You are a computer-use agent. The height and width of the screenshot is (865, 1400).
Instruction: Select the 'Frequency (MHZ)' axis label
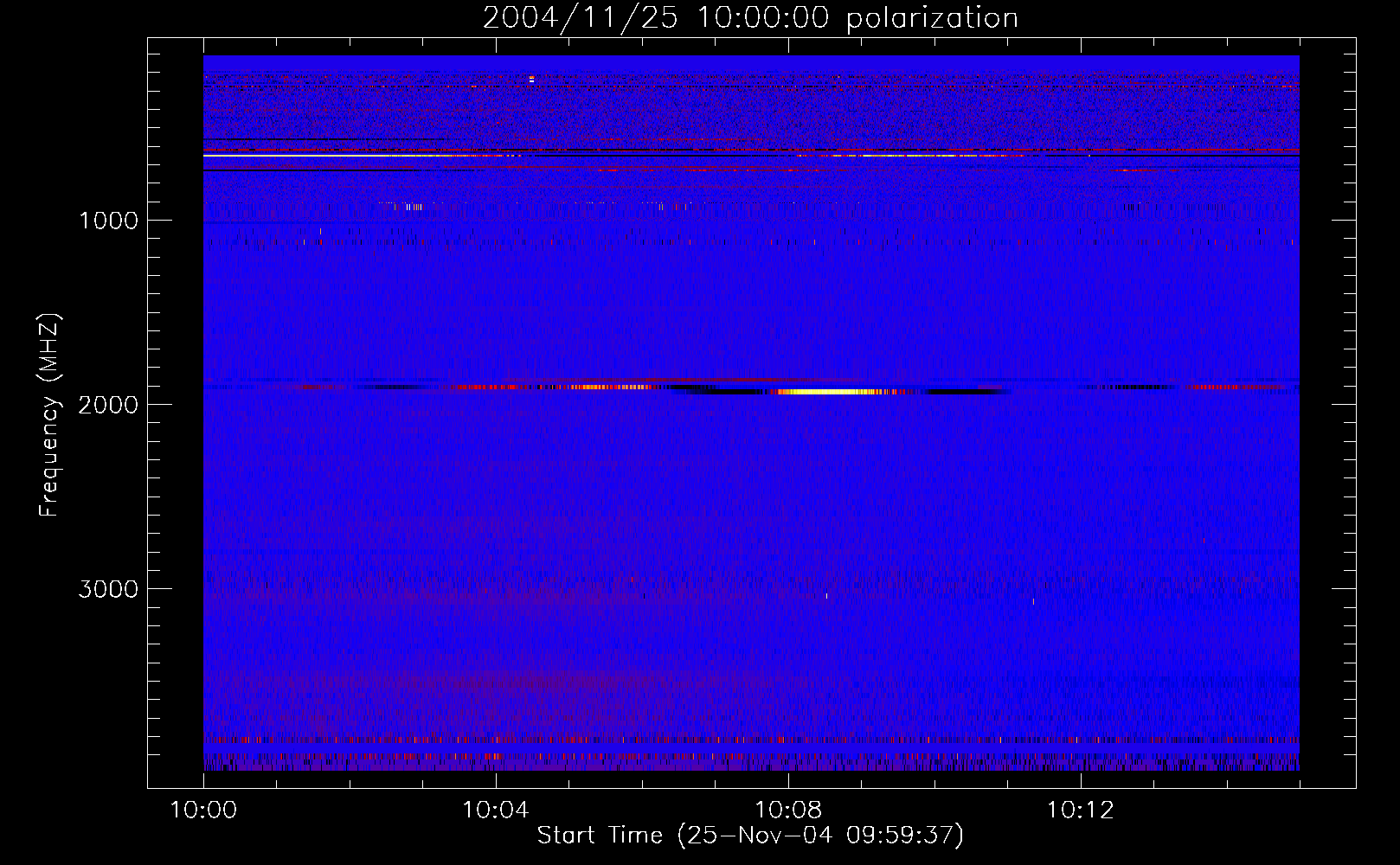click(x=49, y=415)
